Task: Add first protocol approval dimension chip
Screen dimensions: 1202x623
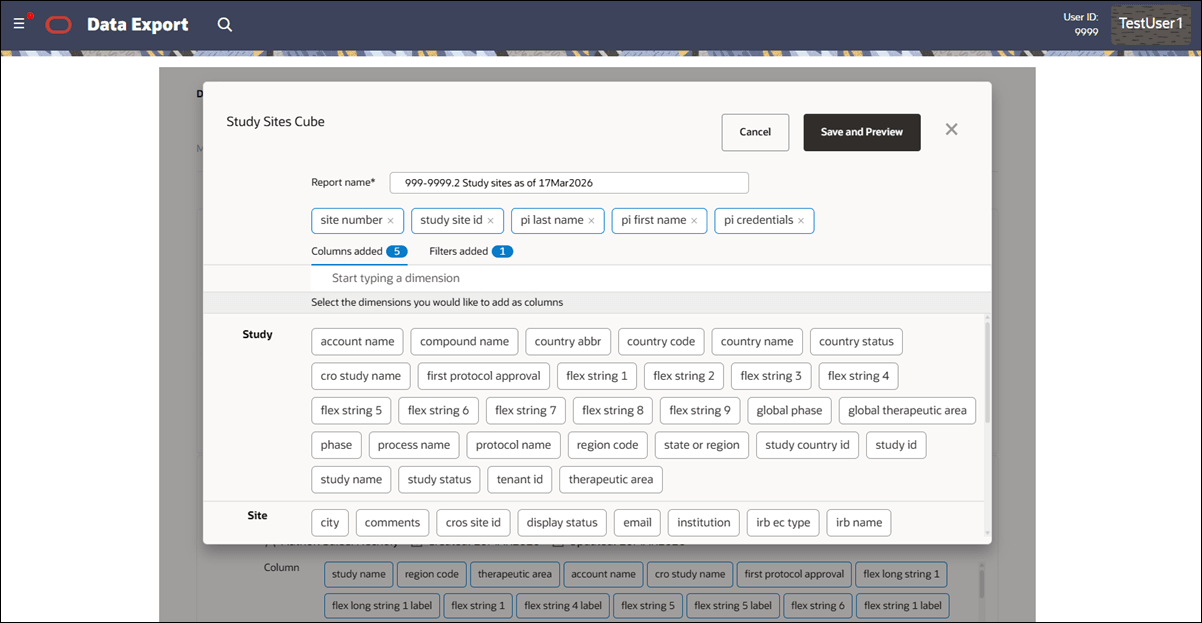Action: 483,376
